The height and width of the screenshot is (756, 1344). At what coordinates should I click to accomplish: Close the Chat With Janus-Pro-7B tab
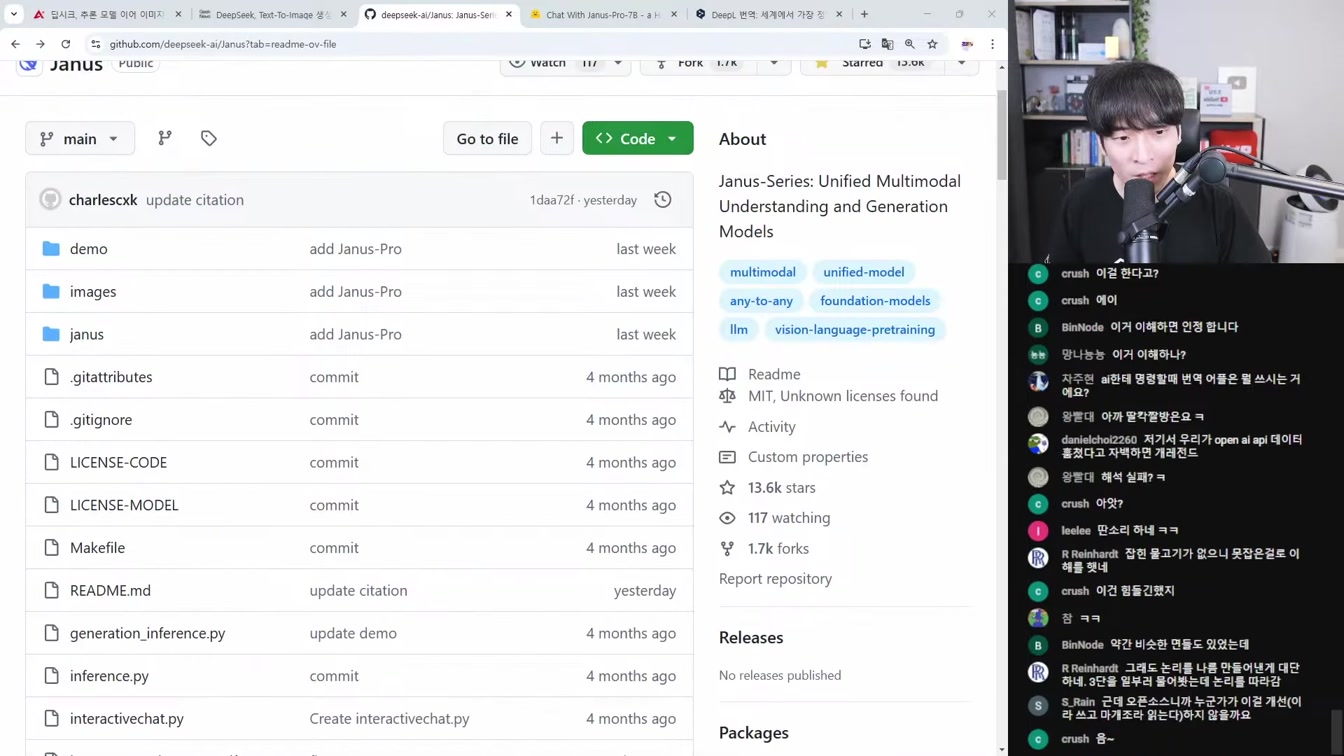point(674,14)
